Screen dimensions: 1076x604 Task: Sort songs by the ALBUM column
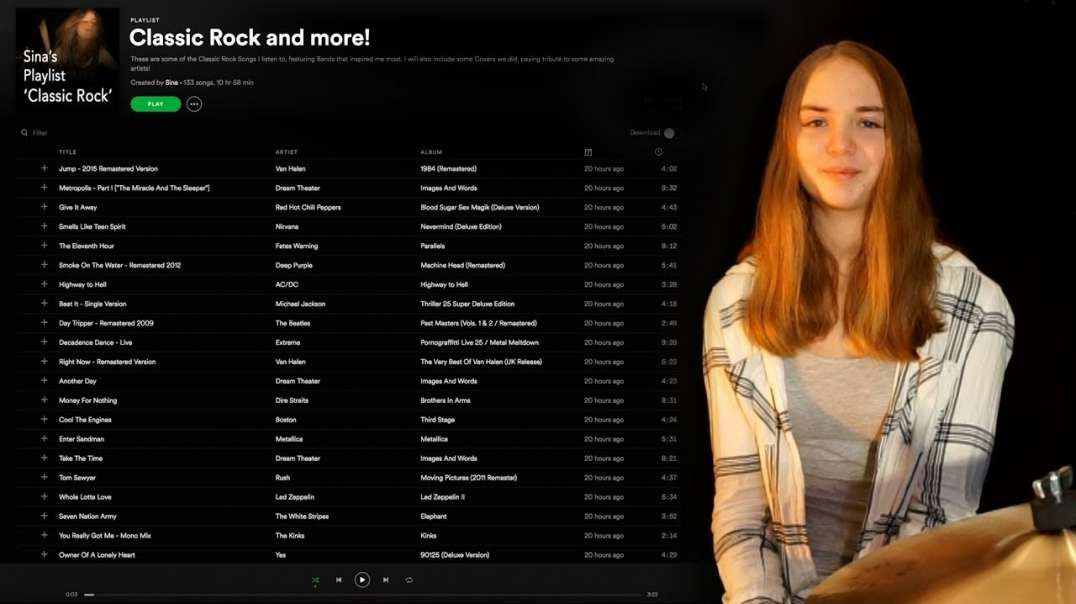430,150
